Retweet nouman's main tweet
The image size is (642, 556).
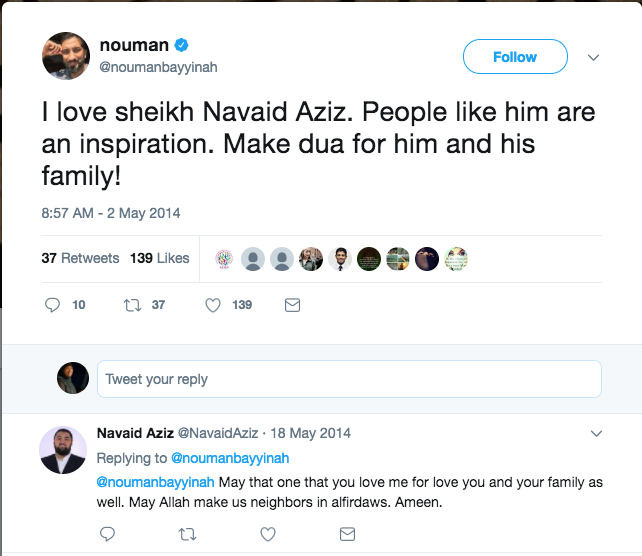(132, 305)
